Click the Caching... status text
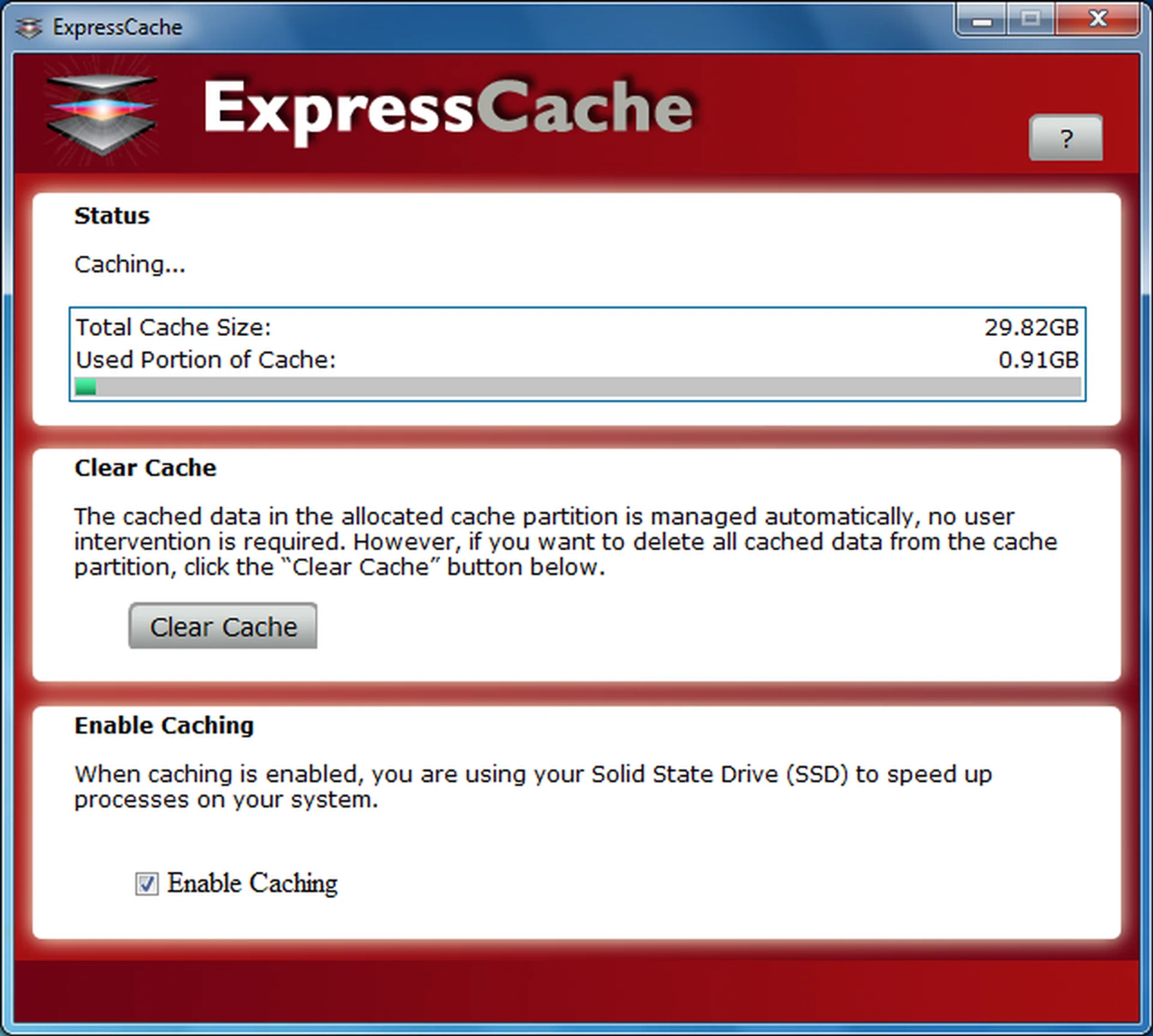 [130, 264]
